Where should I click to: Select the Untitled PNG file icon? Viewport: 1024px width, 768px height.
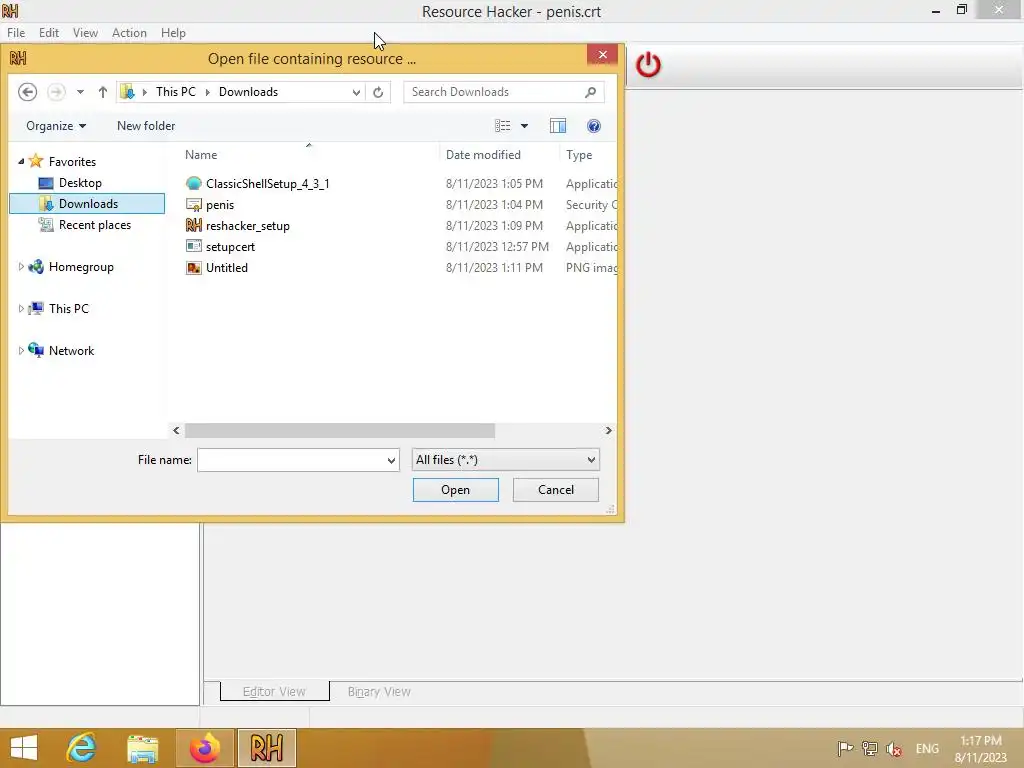point(193,267)
